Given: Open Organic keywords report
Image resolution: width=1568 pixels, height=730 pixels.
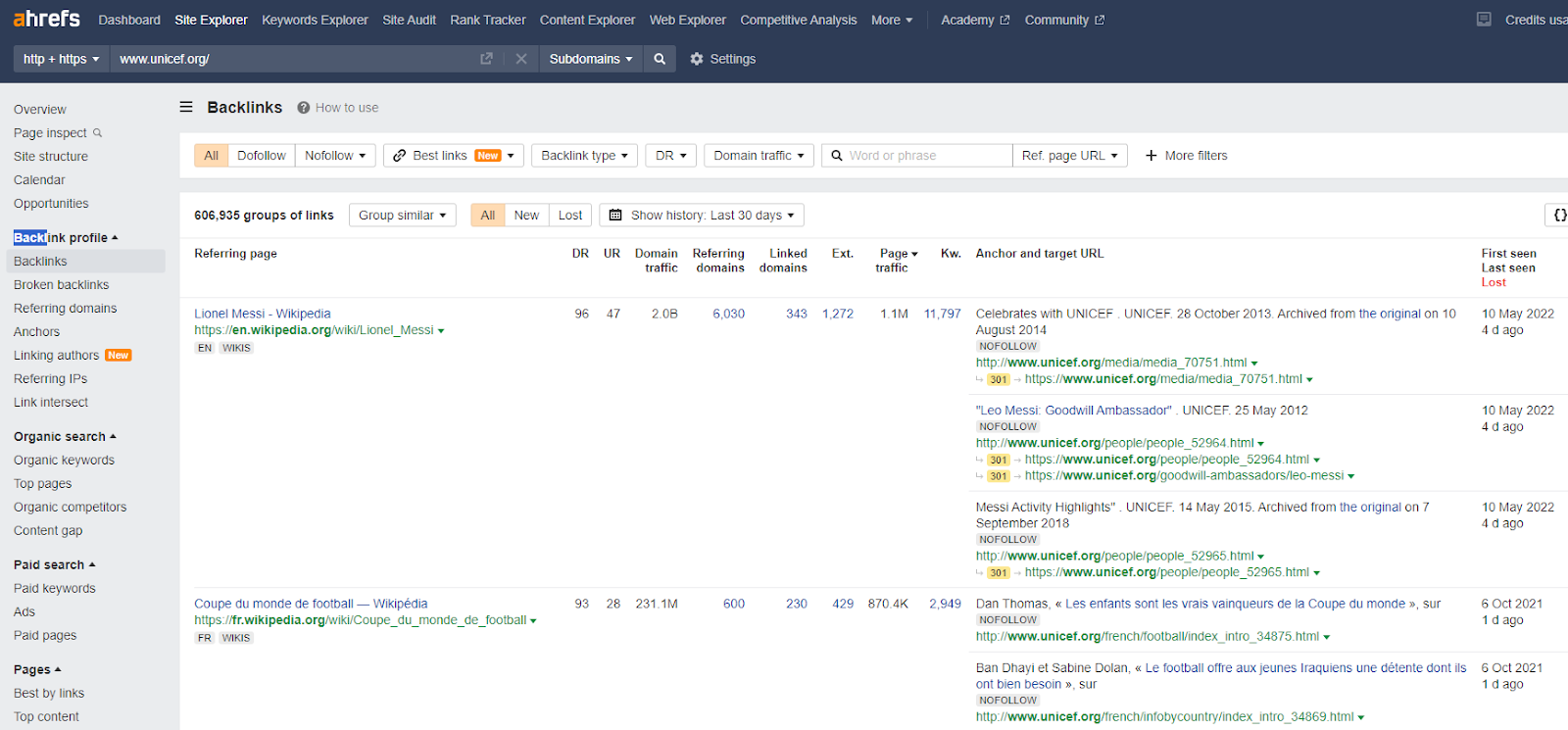Looking at the screenshot, I should (64, 460).
